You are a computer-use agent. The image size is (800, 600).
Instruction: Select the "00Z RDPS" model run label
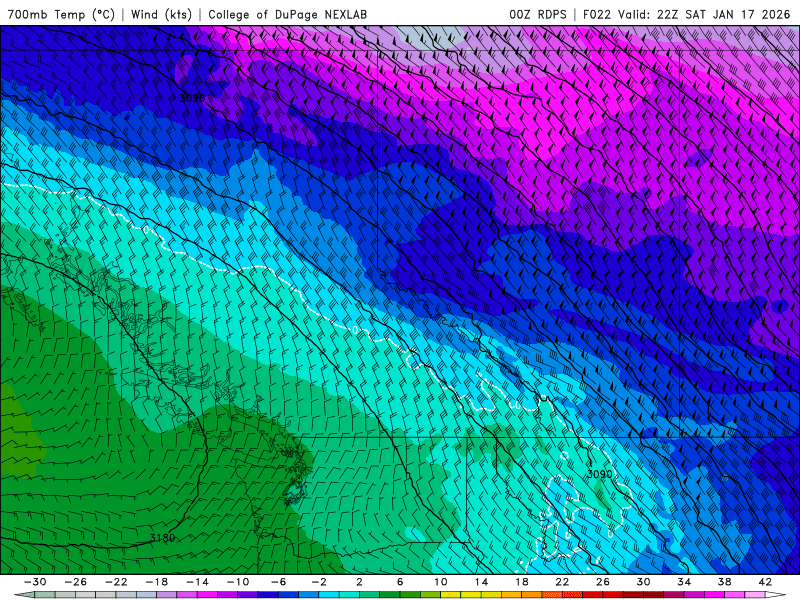pos(538,14)
